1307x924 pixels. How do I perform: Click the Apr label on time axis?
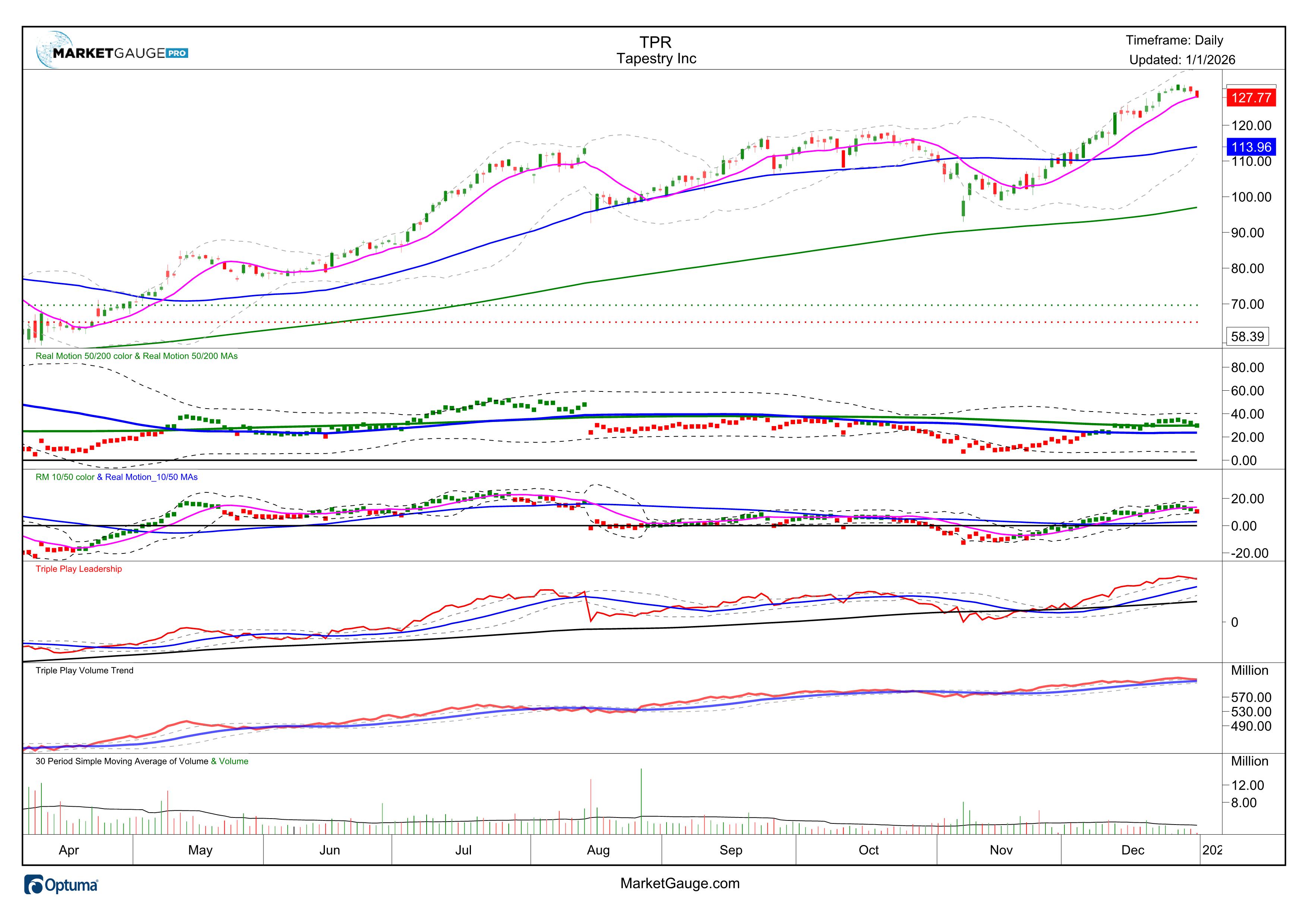(69, 850)
